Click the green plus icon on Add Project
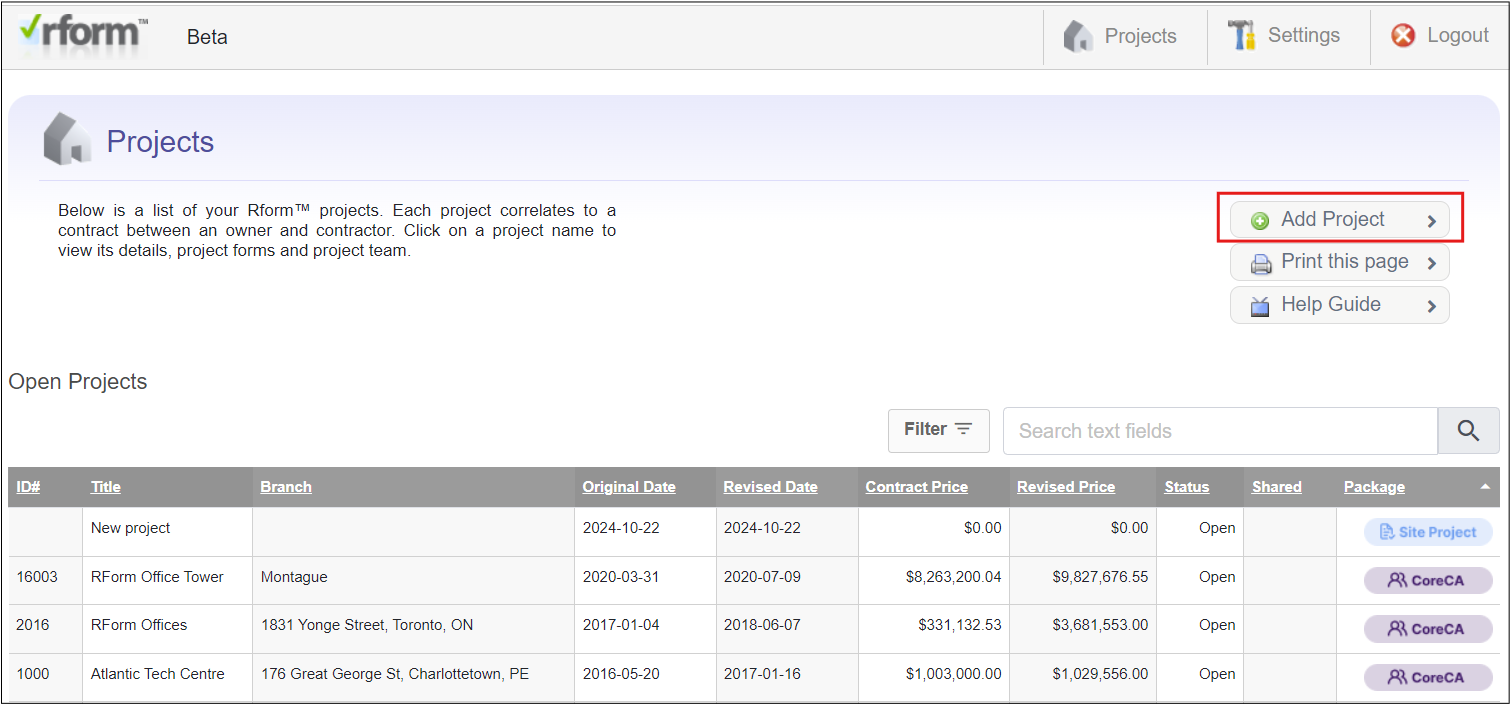 point(1260,221)
